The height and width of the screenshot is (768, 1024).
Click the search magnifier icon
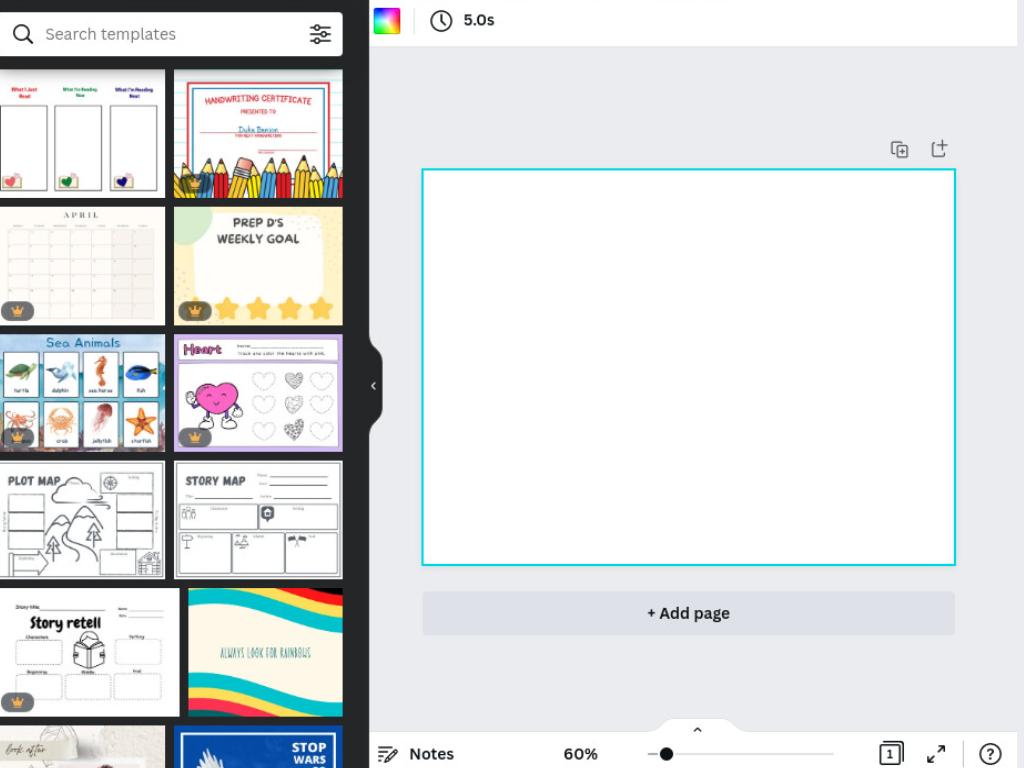pyautogui.click(x=23, y=34)
